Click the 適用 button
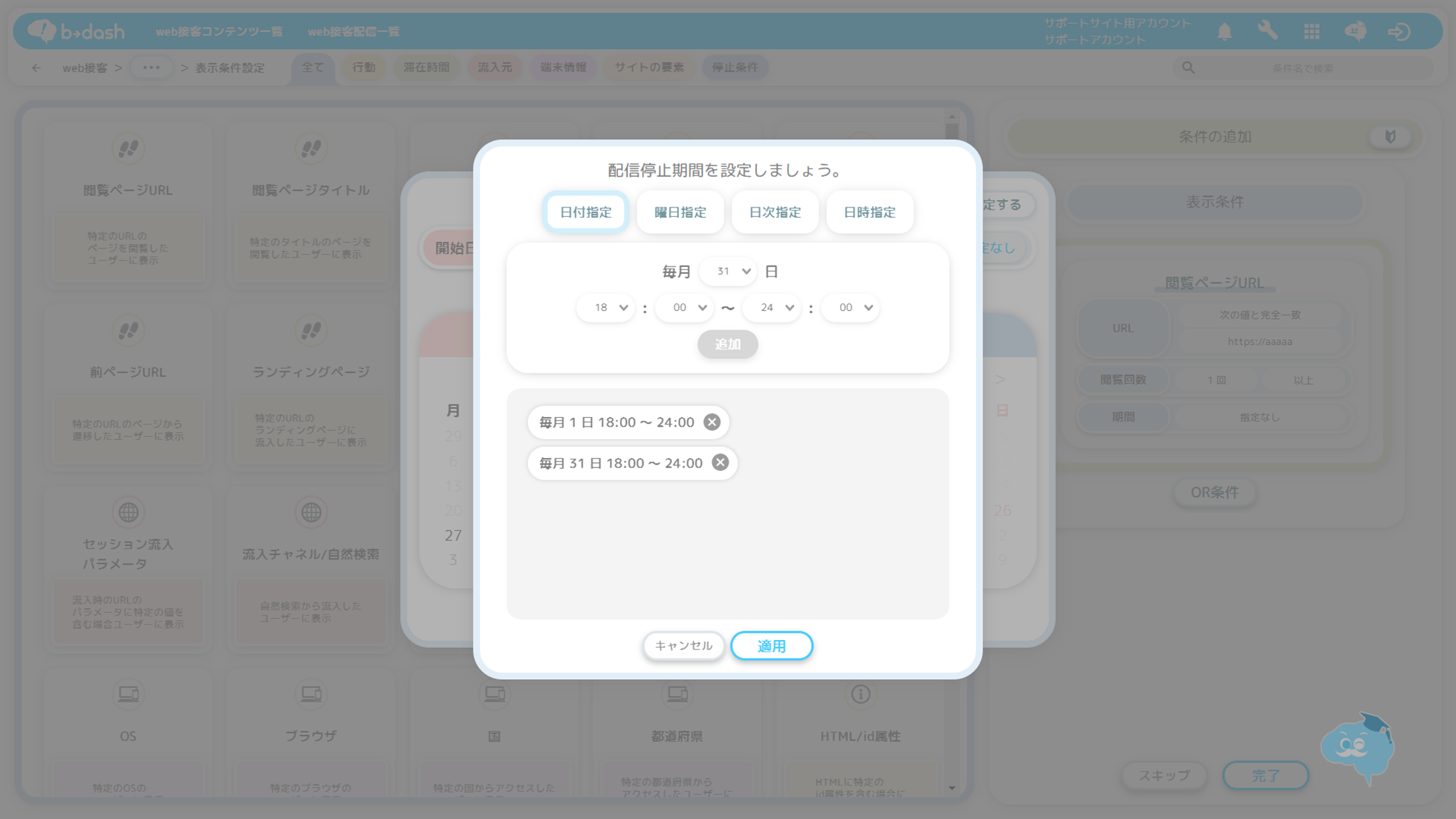This screenshot has height=819, width=1456. click(772, 646)
